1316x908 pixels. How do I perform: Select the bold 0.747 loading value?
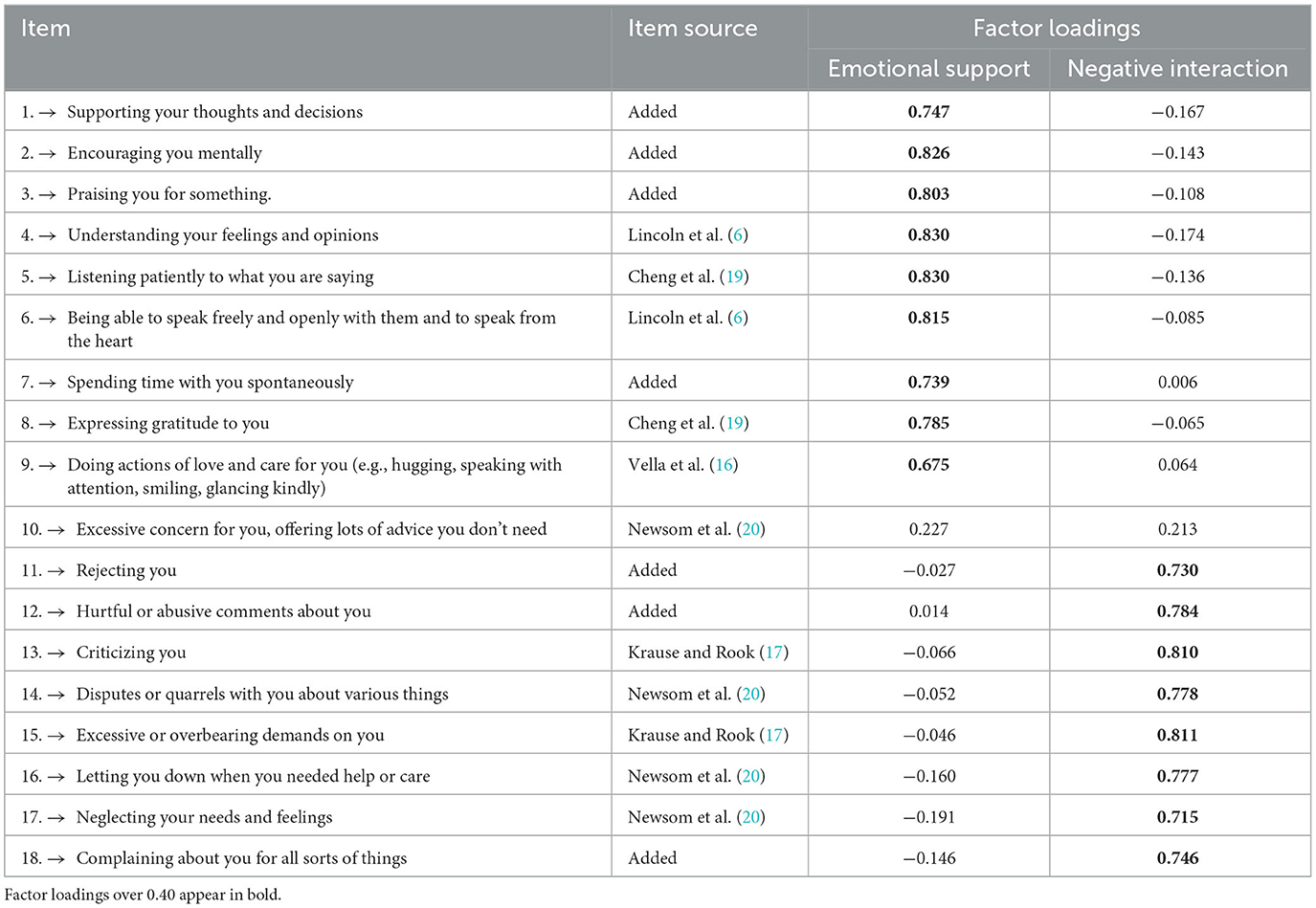[928, 112]
